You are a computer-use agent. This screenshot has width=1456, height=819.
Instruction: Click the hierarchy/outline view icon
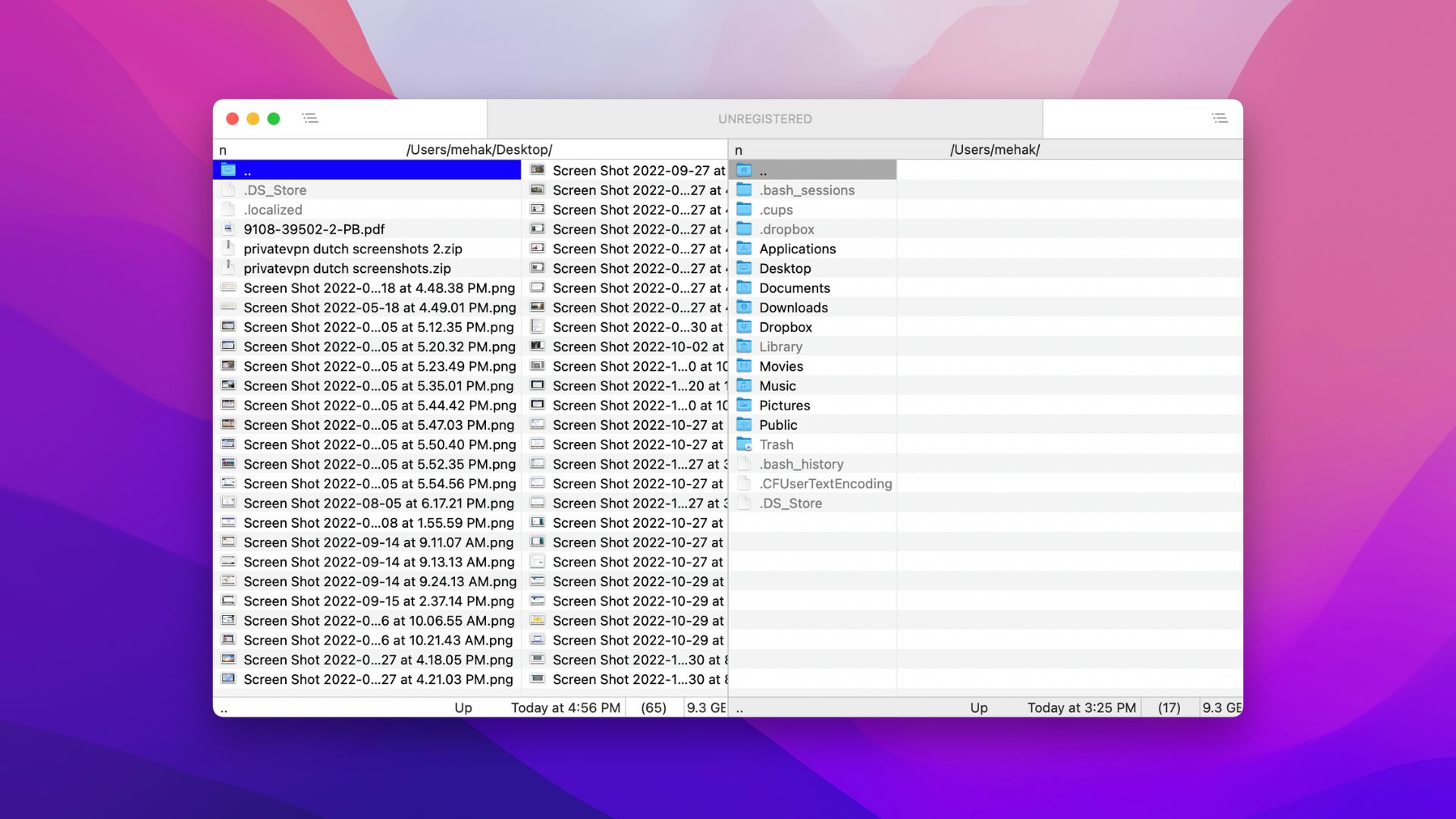(309, 117)
